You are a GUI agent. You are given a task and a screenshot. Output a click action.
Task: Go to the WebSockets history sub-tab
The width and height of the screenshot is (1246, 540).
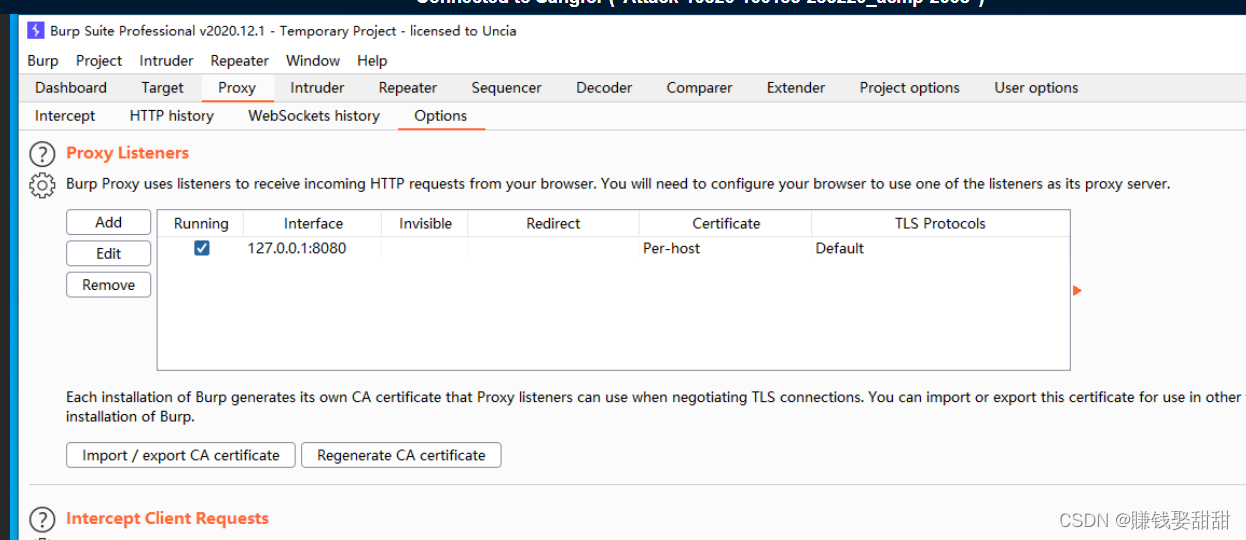[x=314, y=116]
